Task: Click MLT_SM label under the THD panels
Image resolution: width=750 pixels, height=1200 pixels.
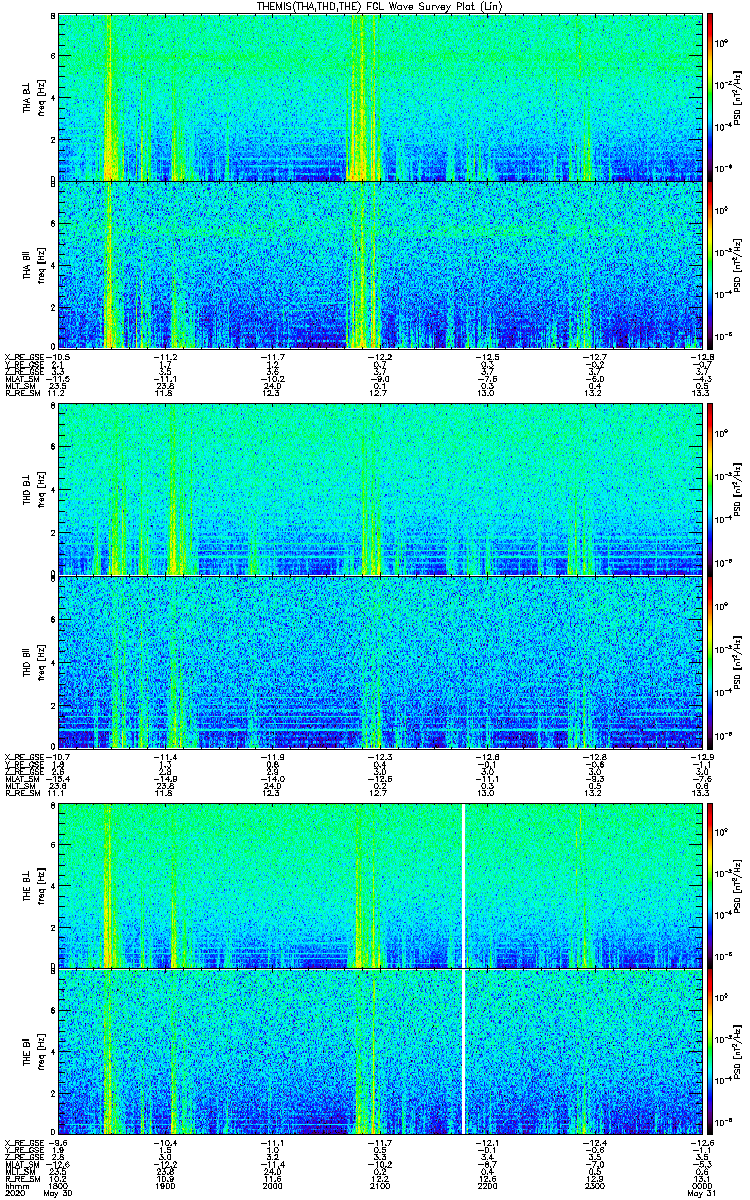Action: tap(19, 785)
